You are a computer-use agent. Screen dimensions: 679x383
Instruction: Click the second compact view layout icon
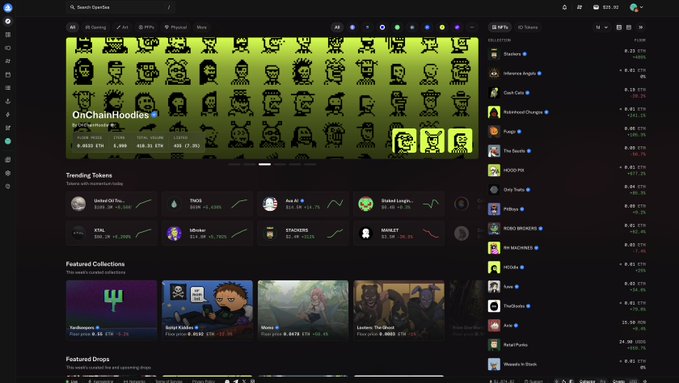[x=628, y=27]
